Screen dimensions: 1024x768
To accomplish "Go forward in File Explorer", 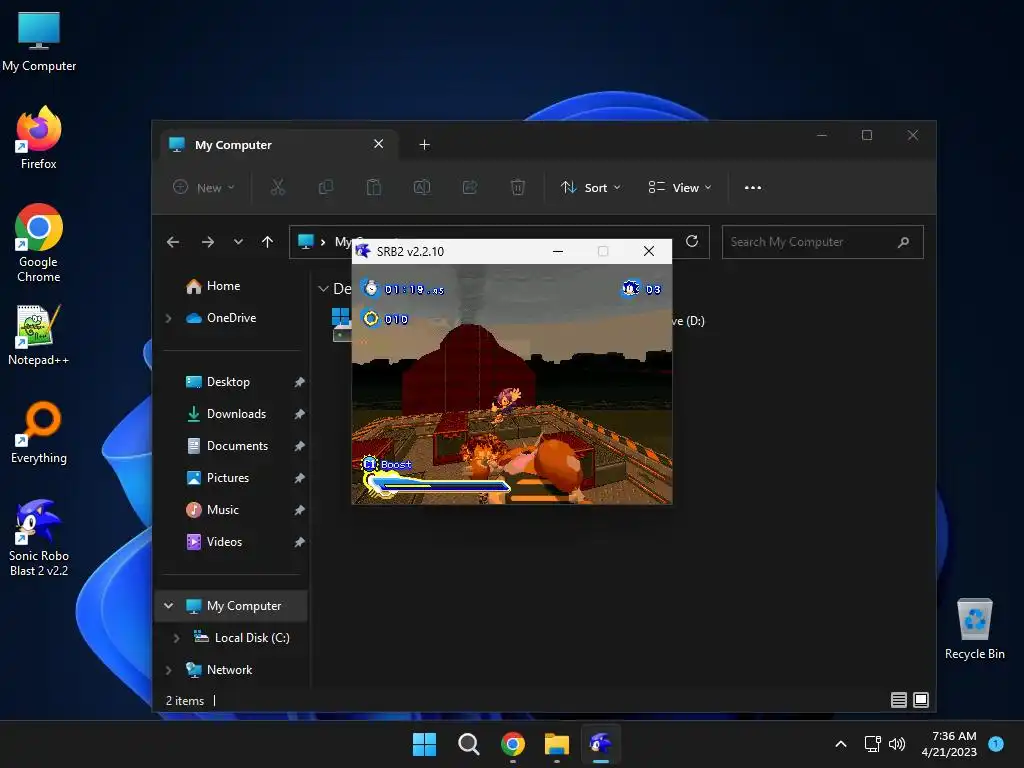I will [208, 242].
